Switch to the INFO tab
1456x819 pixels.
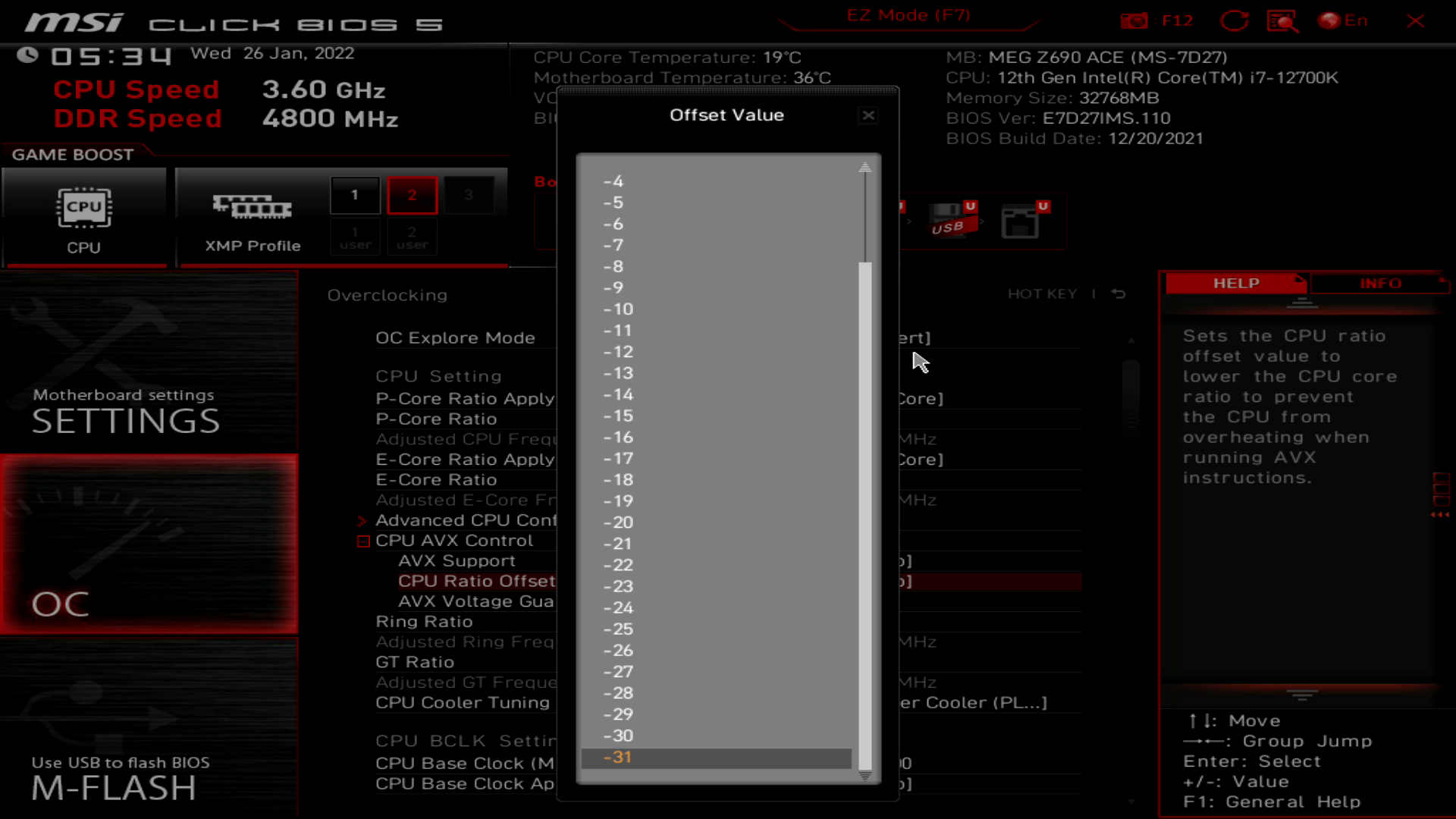coord(1380,283)
